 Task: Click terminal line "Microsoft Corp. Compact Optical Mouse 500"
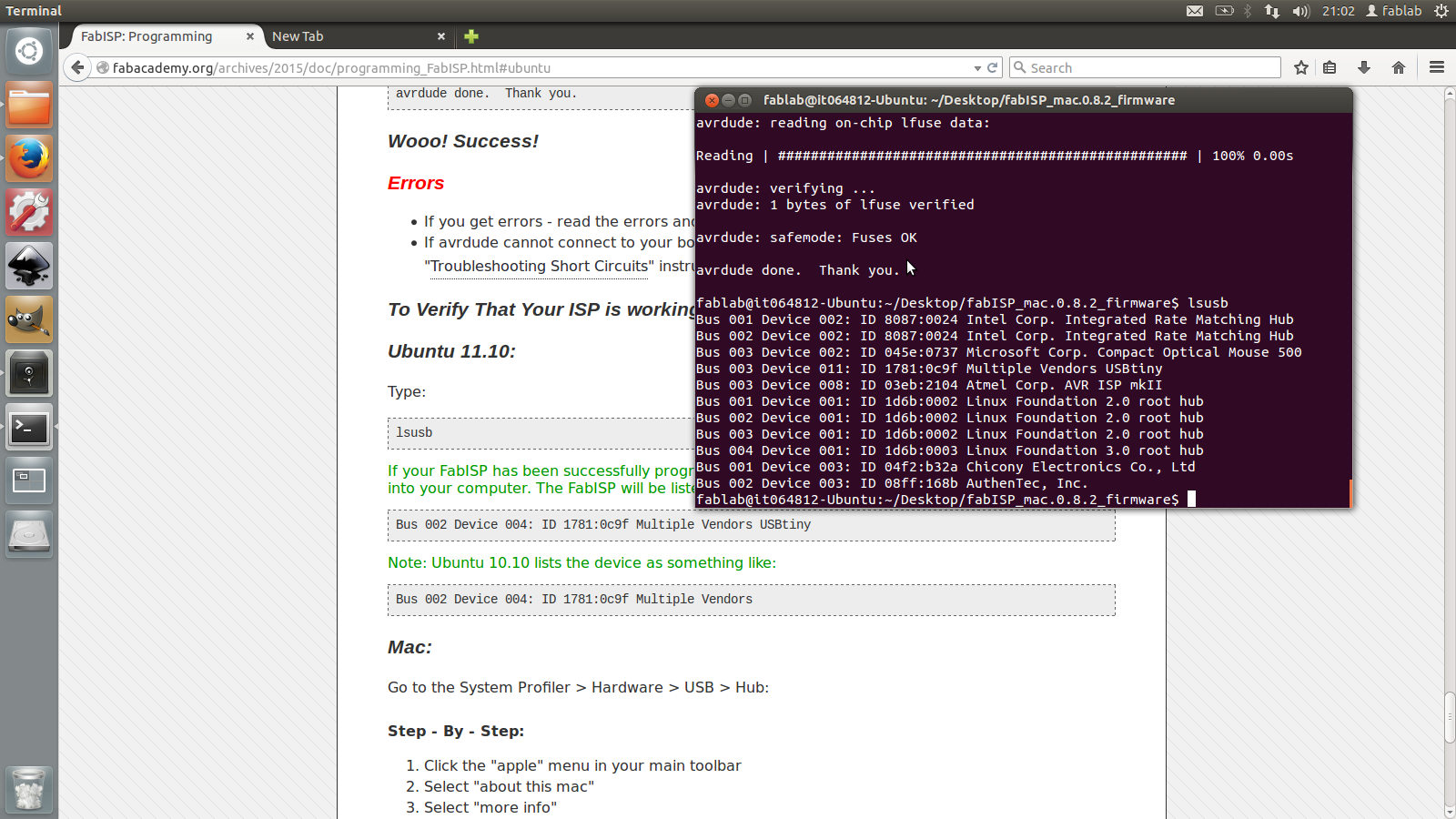[x=999, y=352]
